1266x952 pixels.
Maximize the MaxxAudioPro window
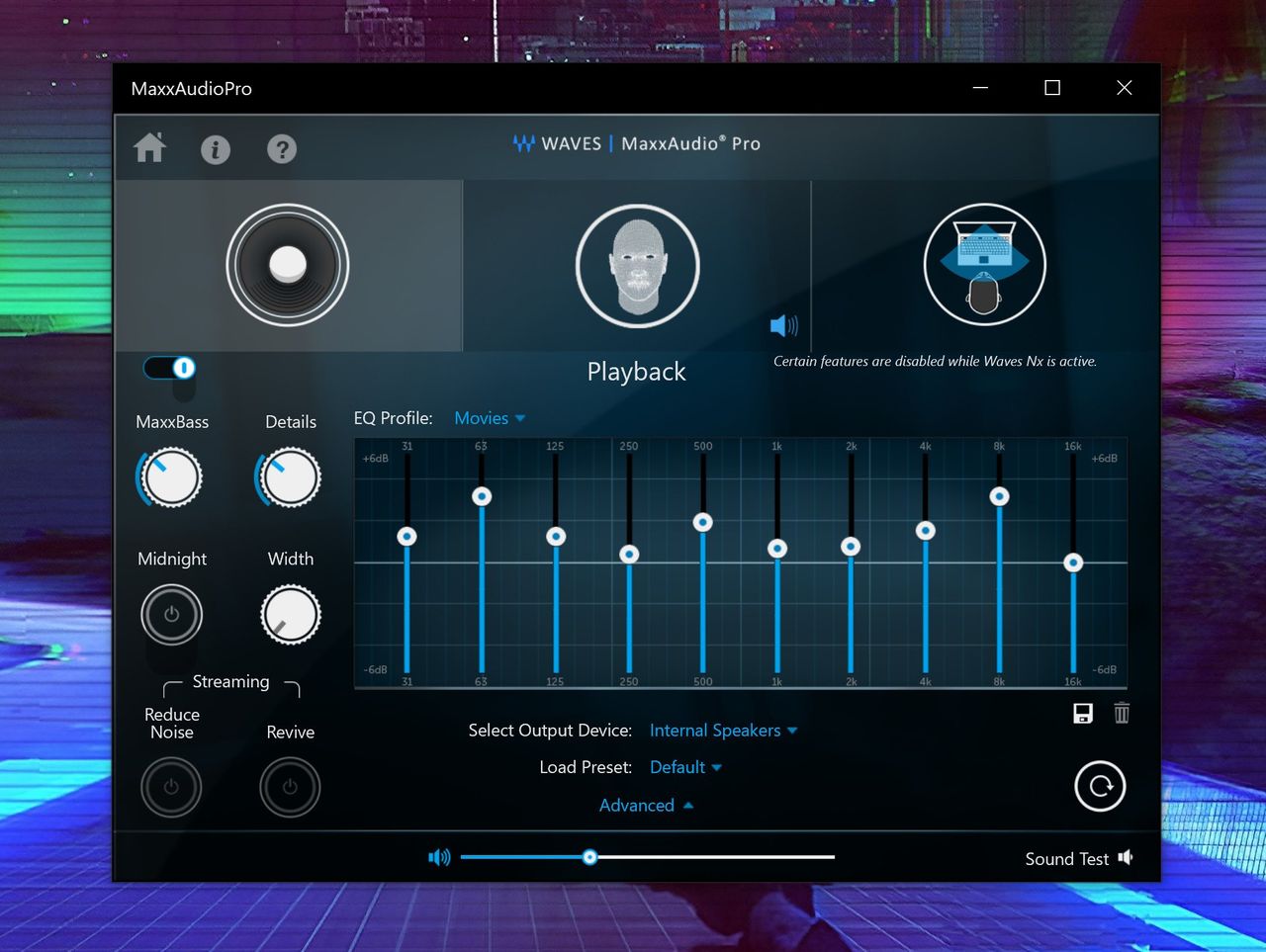[1052, 88]
